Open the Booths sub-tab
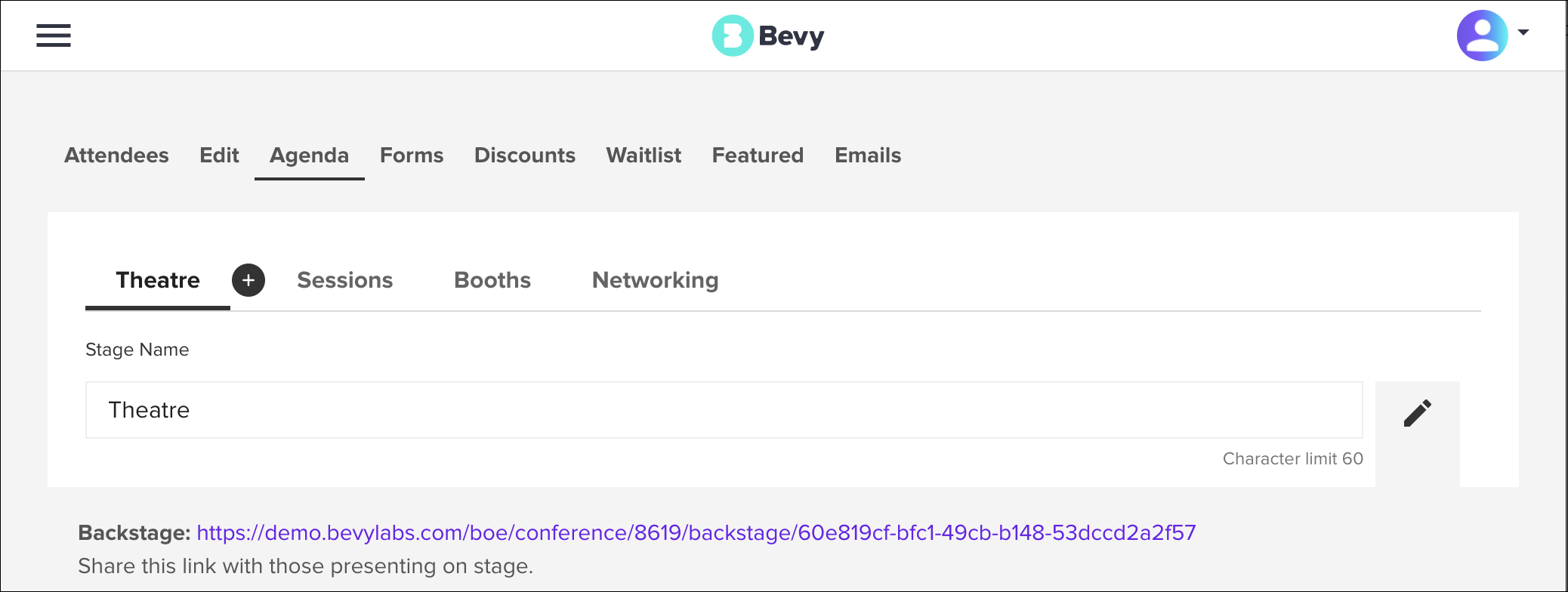Image resolution: width=1568 pixels, height=592 pixels. point(492,280)
